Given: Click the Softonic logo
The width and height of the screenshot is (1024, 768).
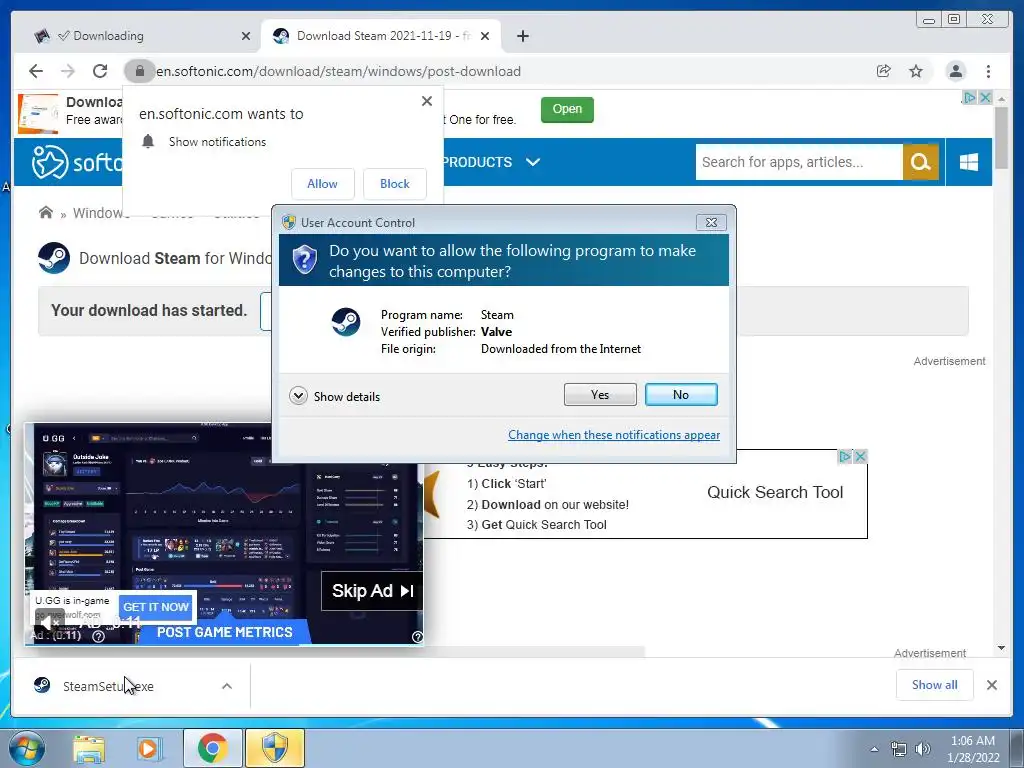Looking at the screenshot, I should [x=77, y=162].
